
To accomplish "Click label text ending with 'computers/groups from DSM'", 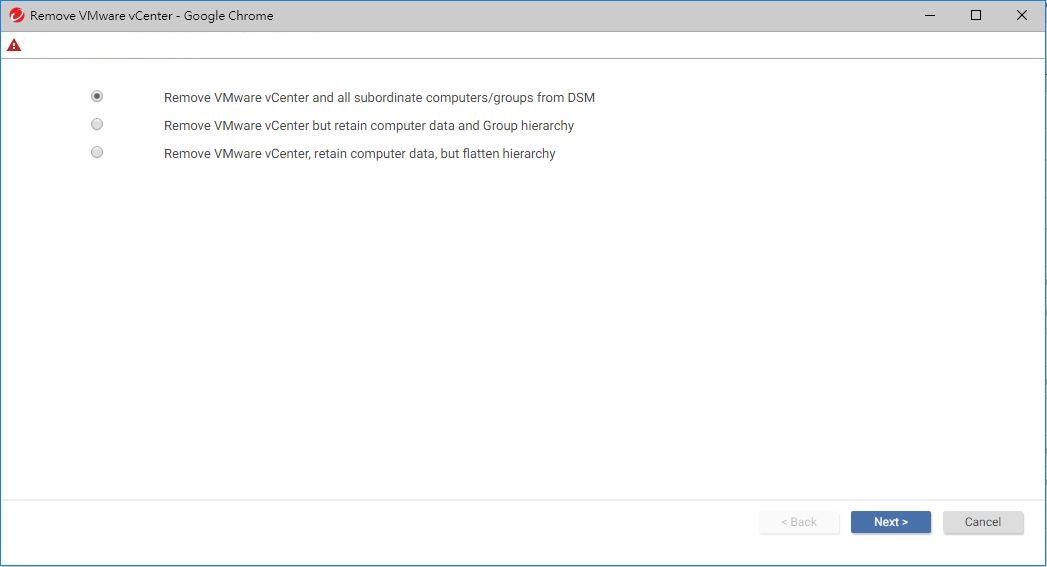I will (x=379, y=98).
